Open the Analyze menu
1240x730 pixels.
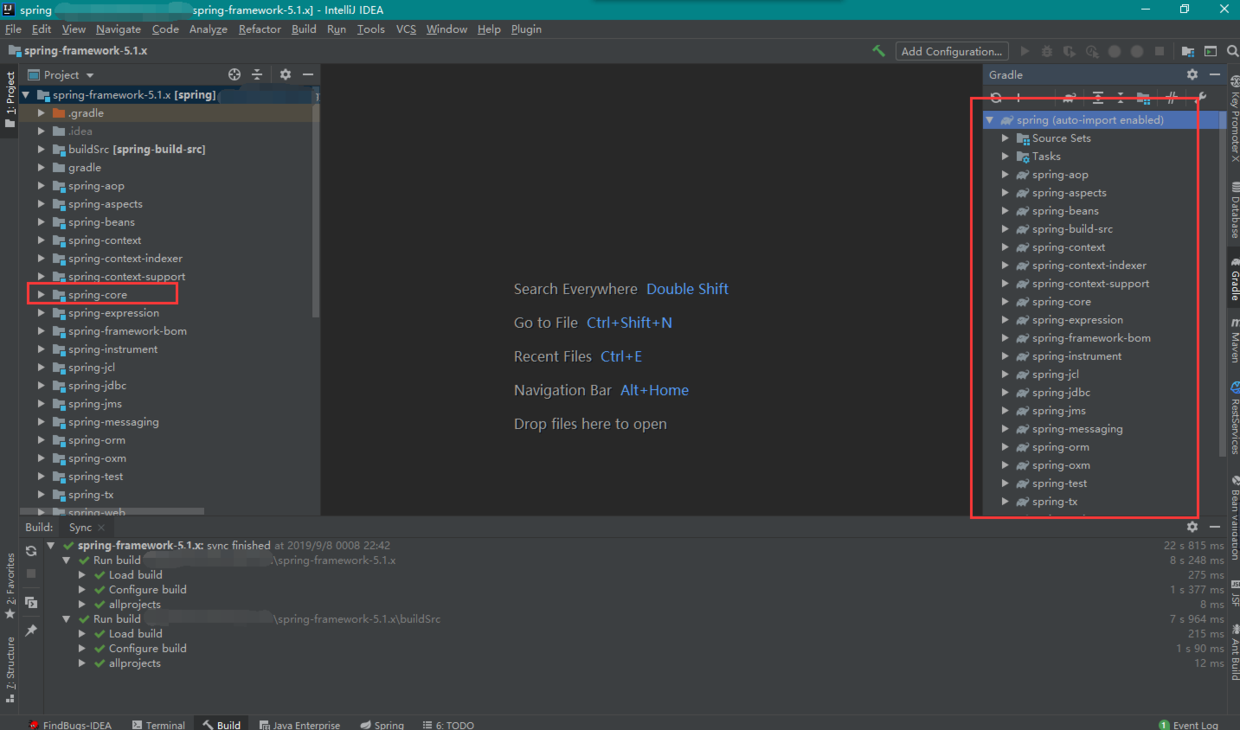(208, 29)
